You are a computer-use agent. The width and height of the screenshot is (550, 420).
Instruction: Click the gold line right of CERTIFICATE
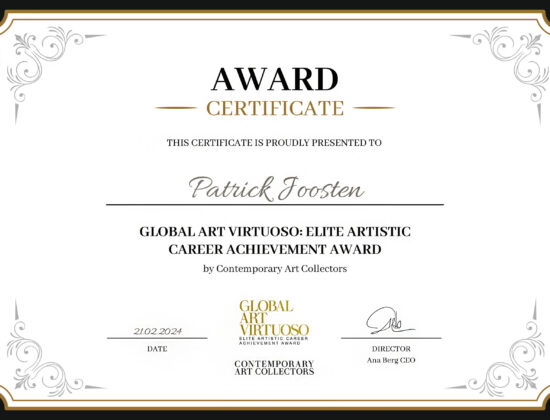pos(374,108)
